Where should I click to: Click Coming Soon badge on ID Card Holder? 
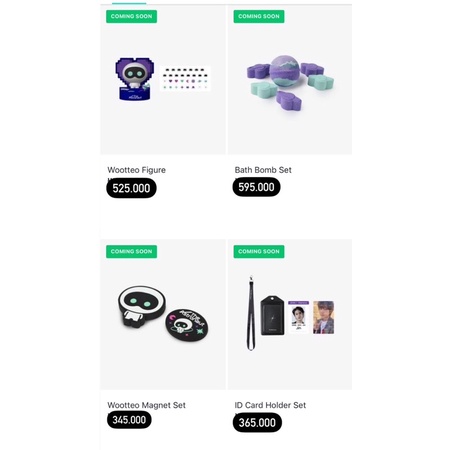click(259, 251)
